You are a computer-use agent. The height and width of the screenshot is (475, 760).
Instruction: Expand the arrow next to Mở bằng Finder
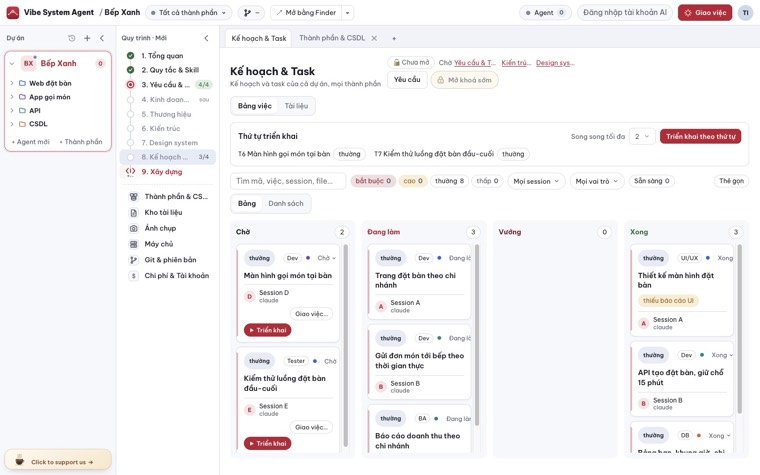pyautogui.click(x=348, y=13)
